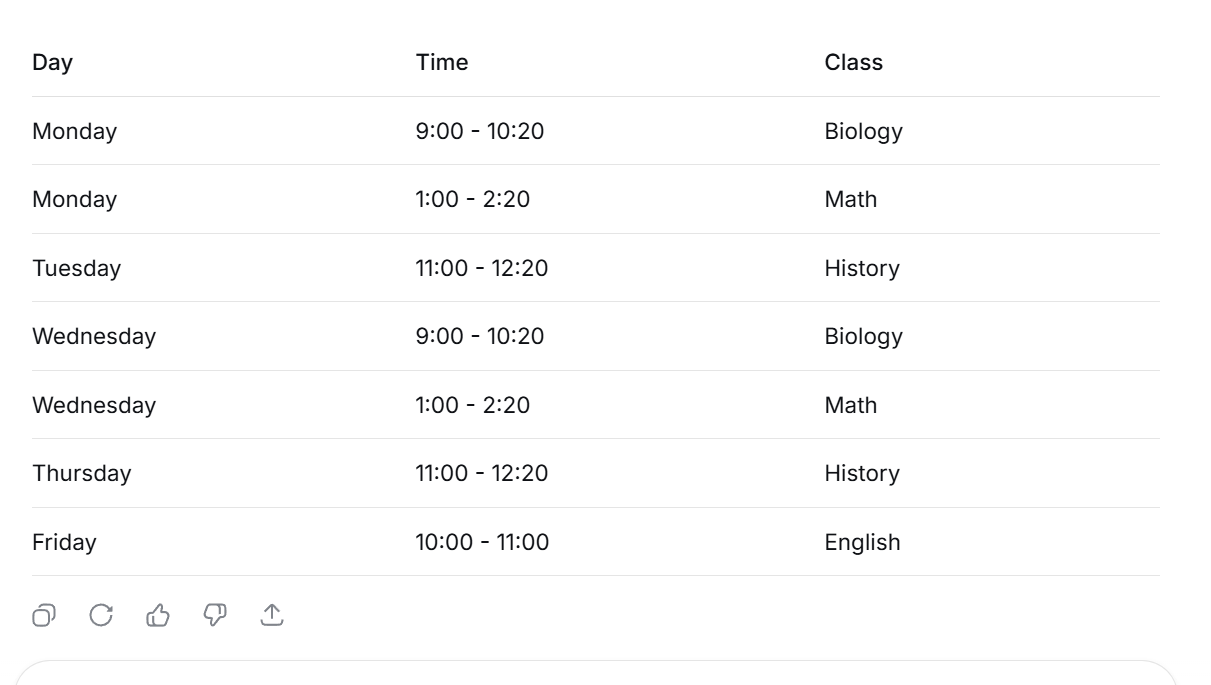
Task: Click Wednesday's "9:00 - 10:20" time cell
Action: pyautogui.click(x=480, y=336)
